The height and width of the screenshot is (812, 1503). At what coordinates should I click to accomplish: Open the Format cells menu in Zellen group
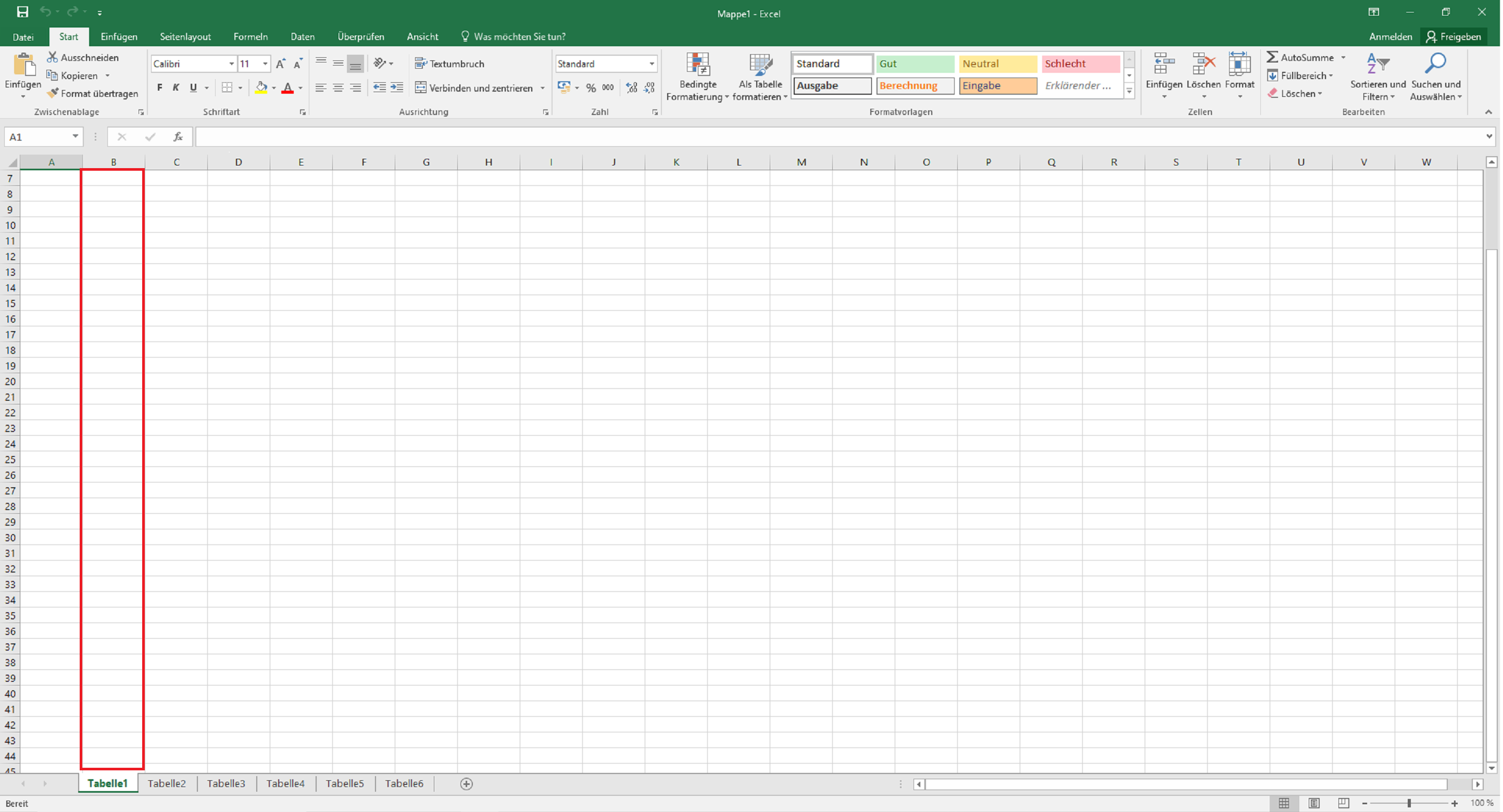point(1240,76)
